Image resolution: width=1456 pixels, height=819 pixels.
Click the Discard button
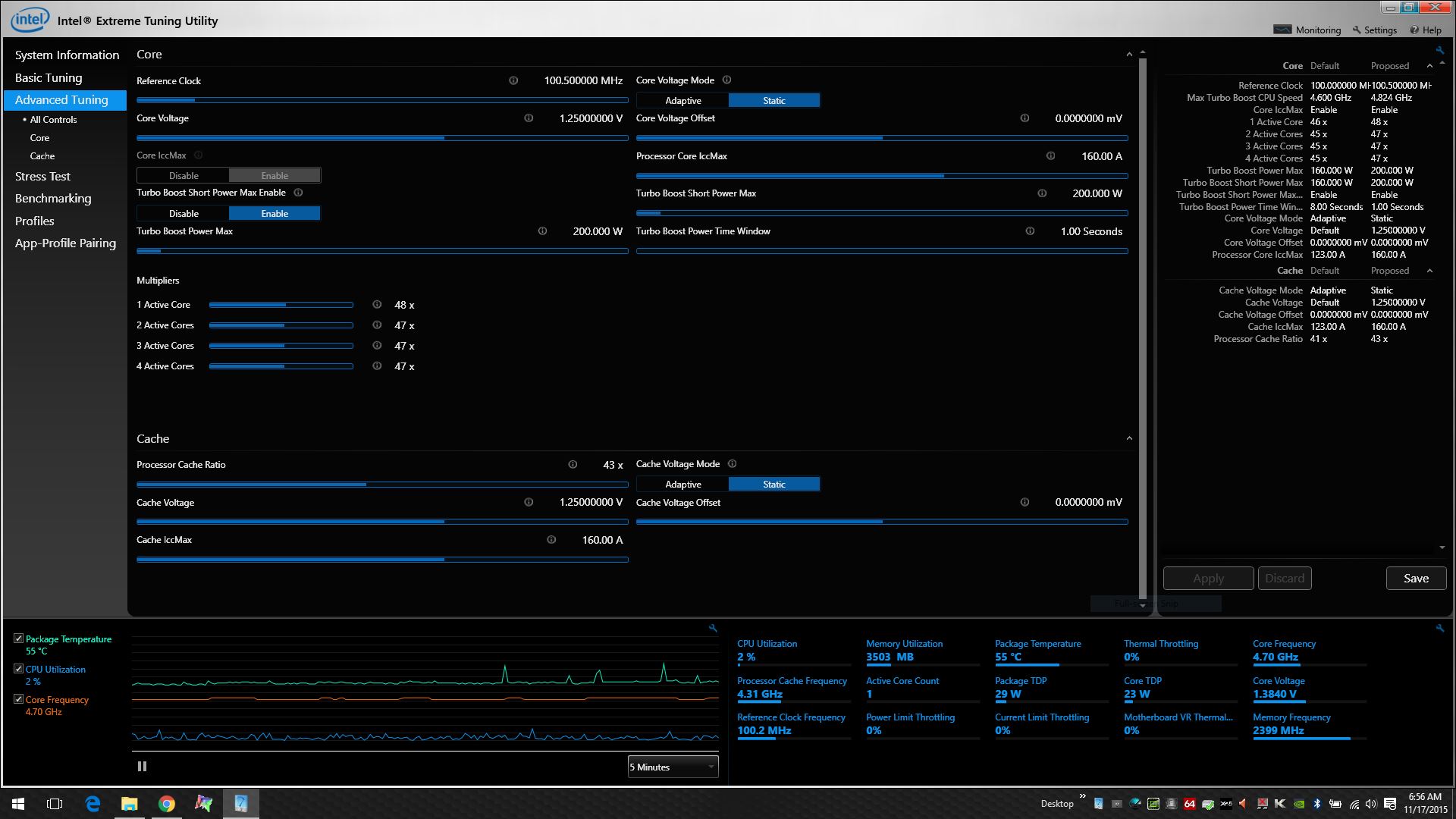tap(1285, 578)
